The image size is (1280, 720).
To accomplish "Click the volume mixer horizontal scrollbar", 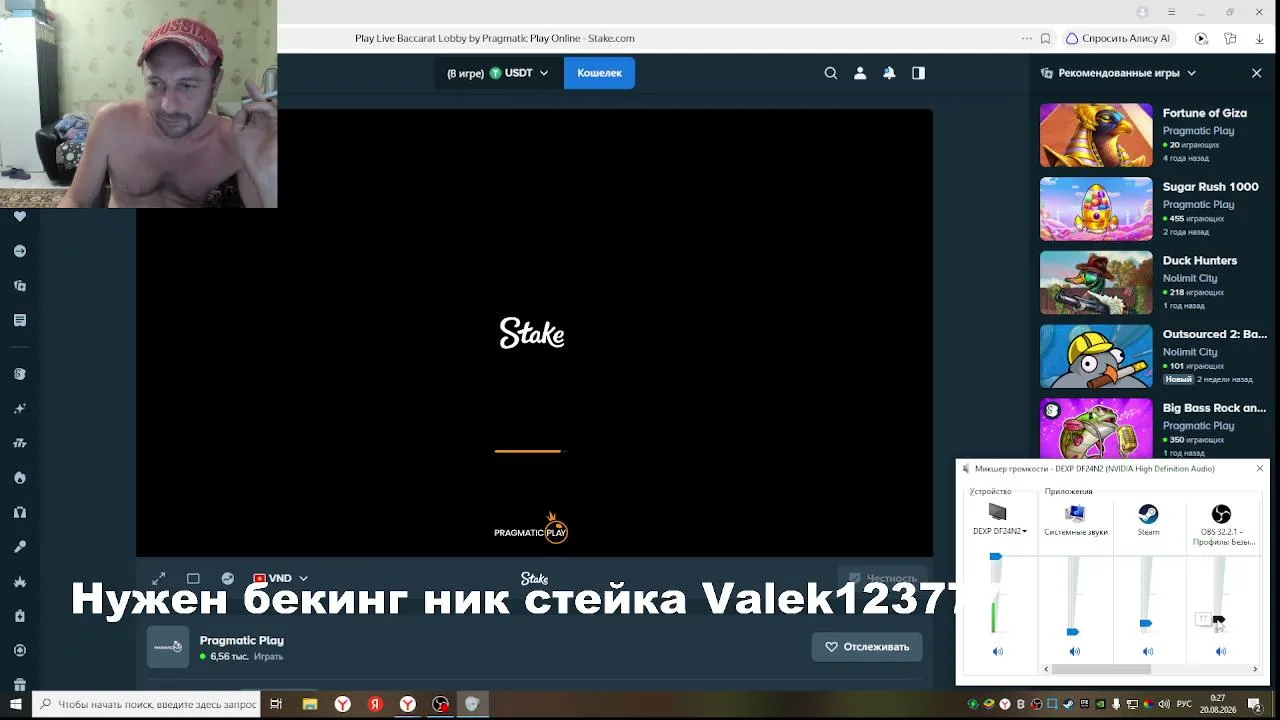I will click(1101, 669).
